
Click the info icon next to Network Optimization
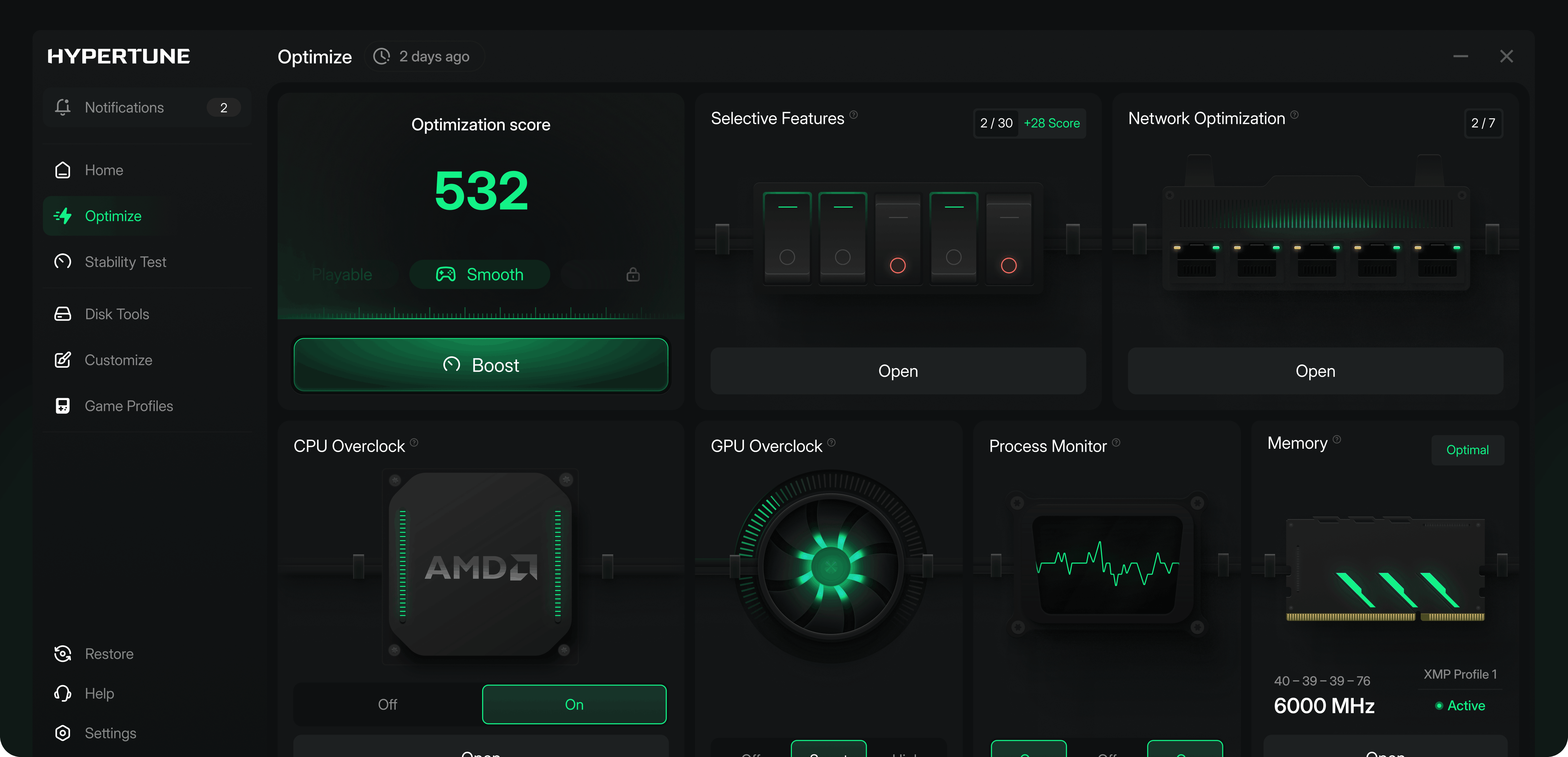(x=1294, y=114)
